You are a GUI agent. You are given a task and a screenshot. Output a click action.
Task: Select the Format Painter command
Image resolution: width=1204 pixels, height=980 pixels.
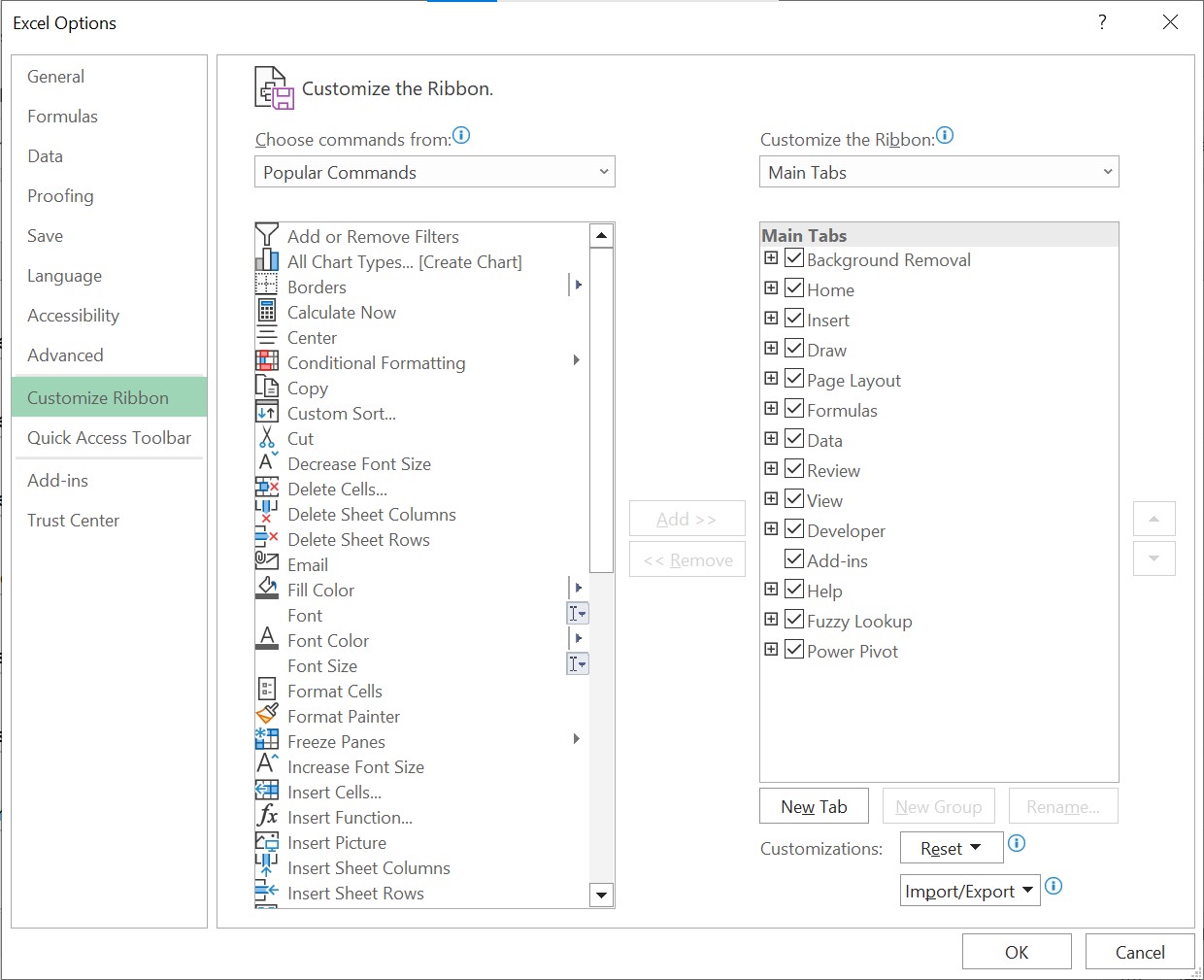(343, 716)
